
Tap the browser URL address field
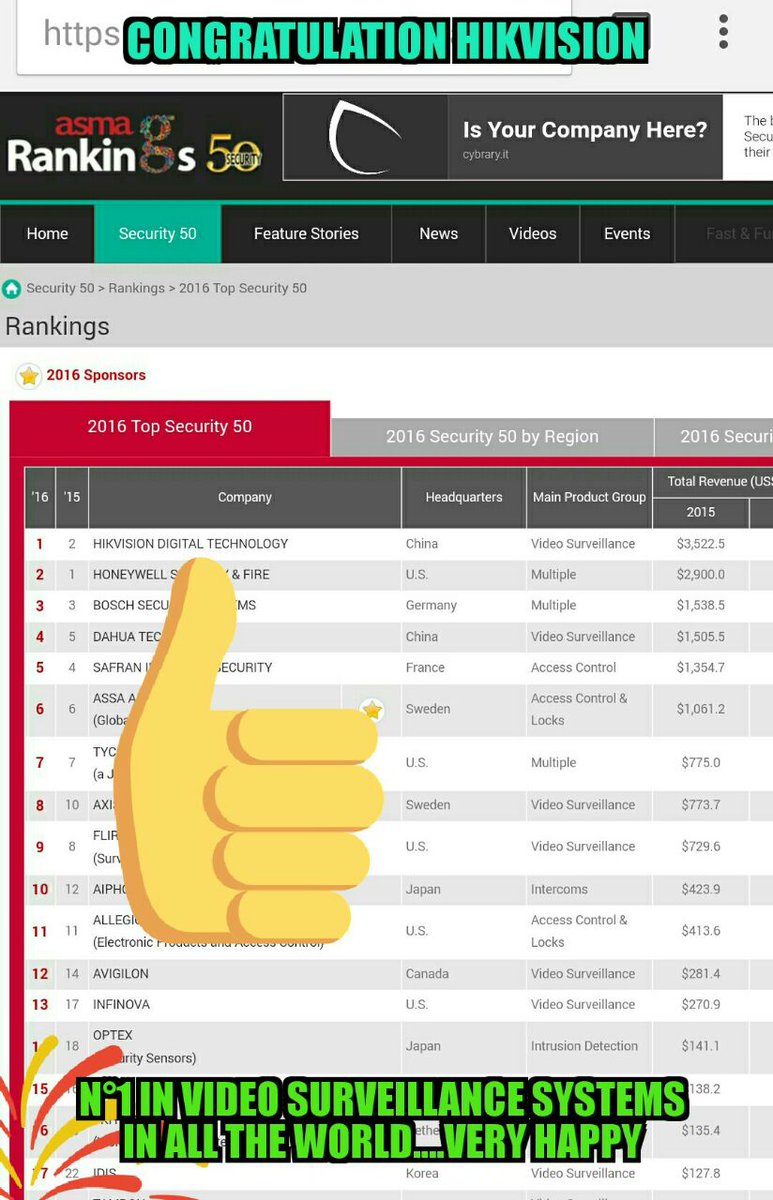(295, 35)
